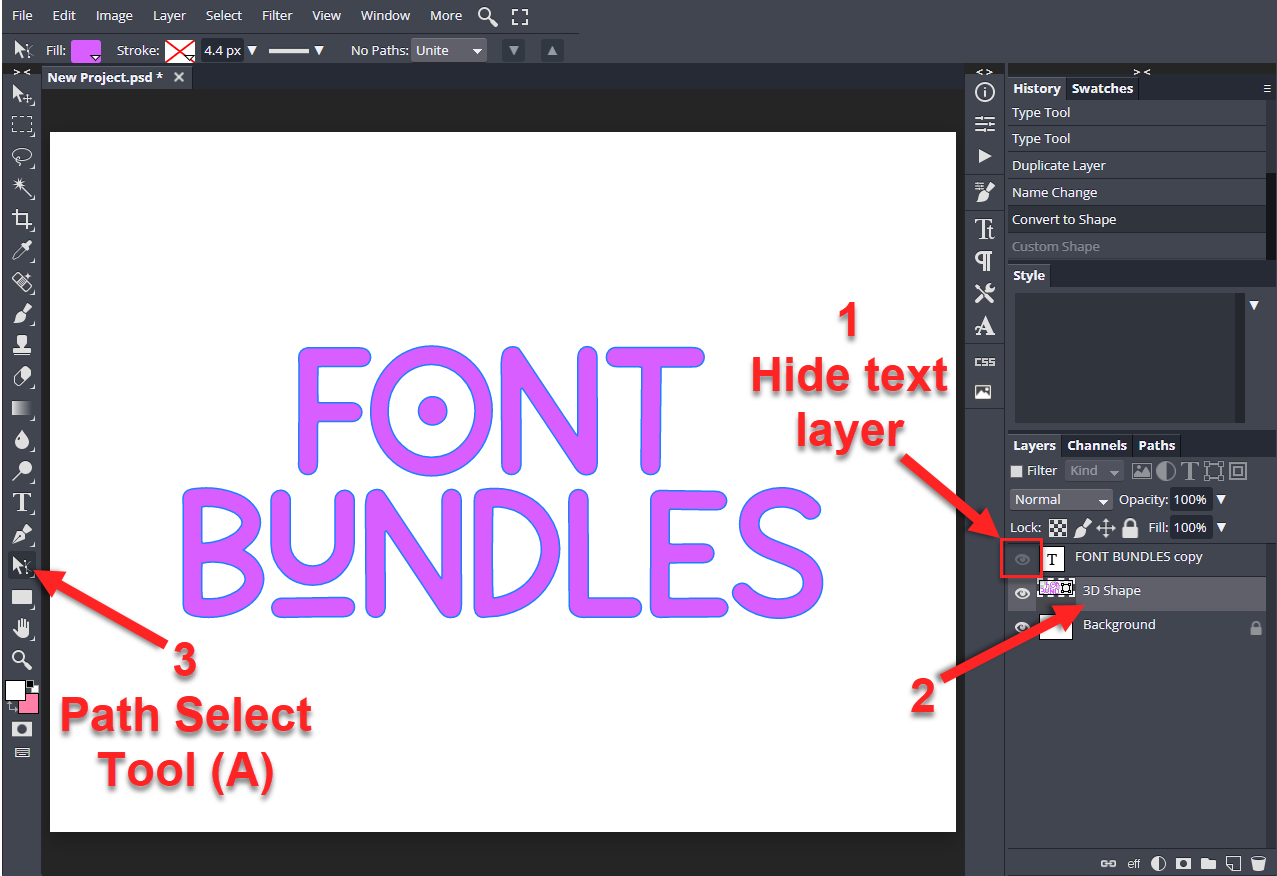Image resolution: width=1277 pixels, height=876 pixels.
Task: Select the Blur tool
Action: click(x=21, y=439)
